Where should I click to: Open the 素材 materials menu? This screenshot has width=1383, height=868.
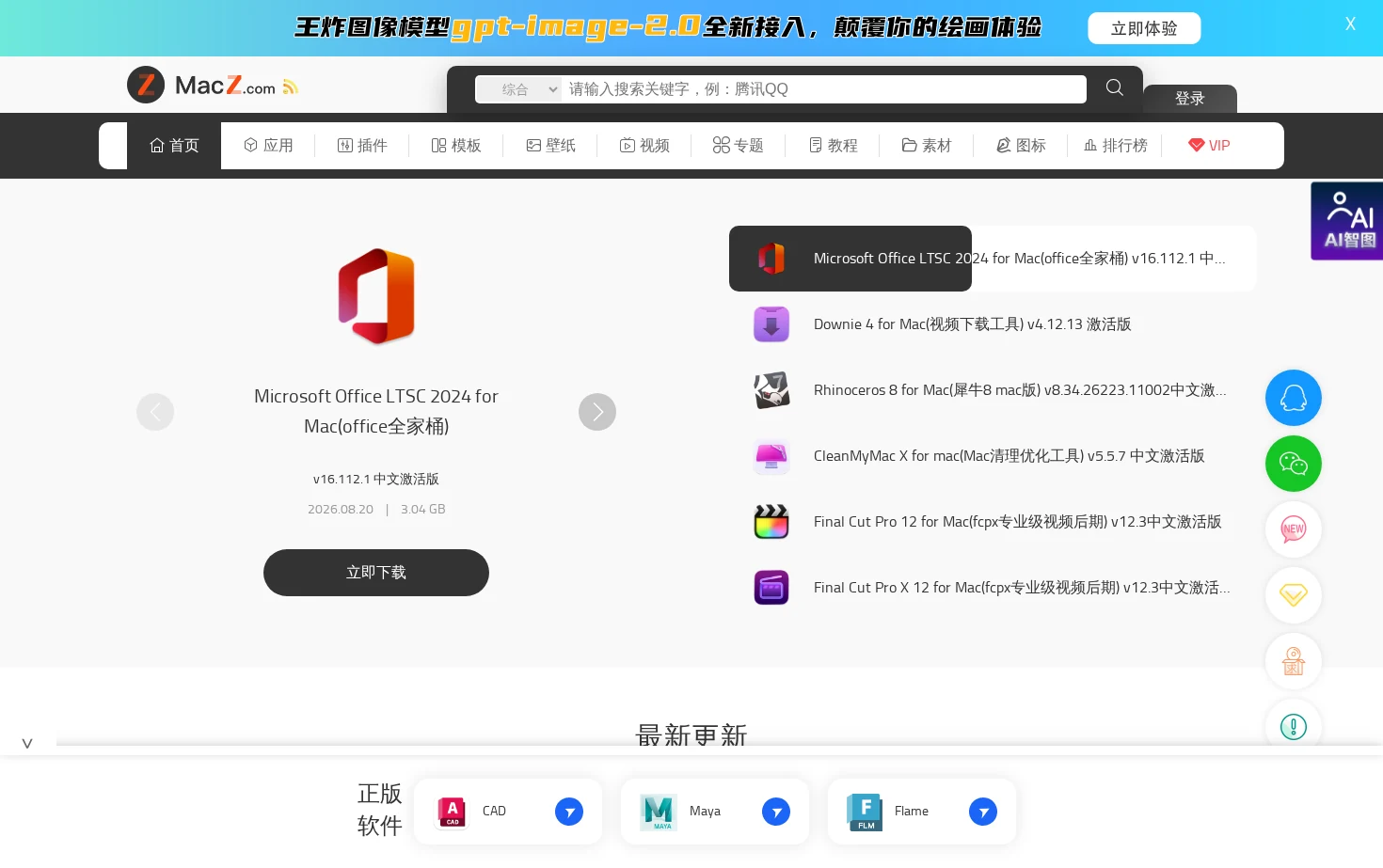point(927,146)
